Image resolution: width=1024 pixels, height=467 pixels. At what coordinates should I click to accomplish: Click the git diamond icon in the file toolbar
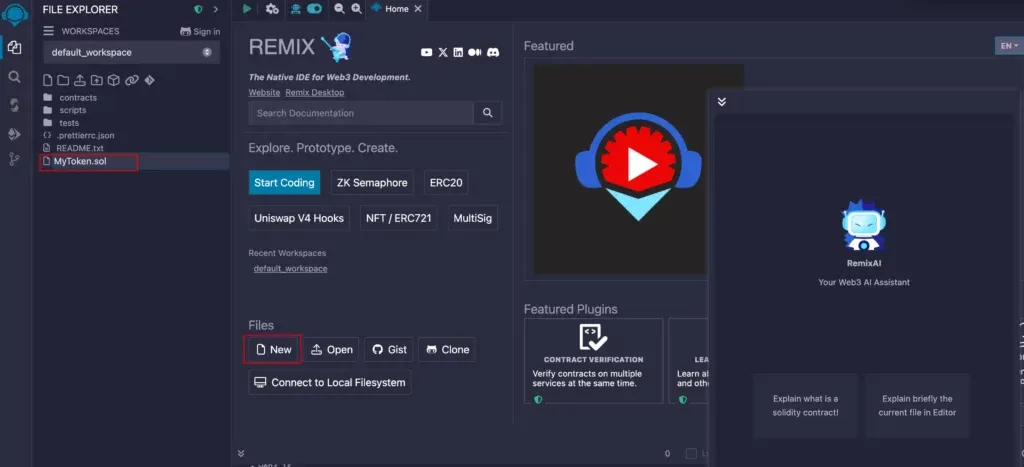coord(150,80)
